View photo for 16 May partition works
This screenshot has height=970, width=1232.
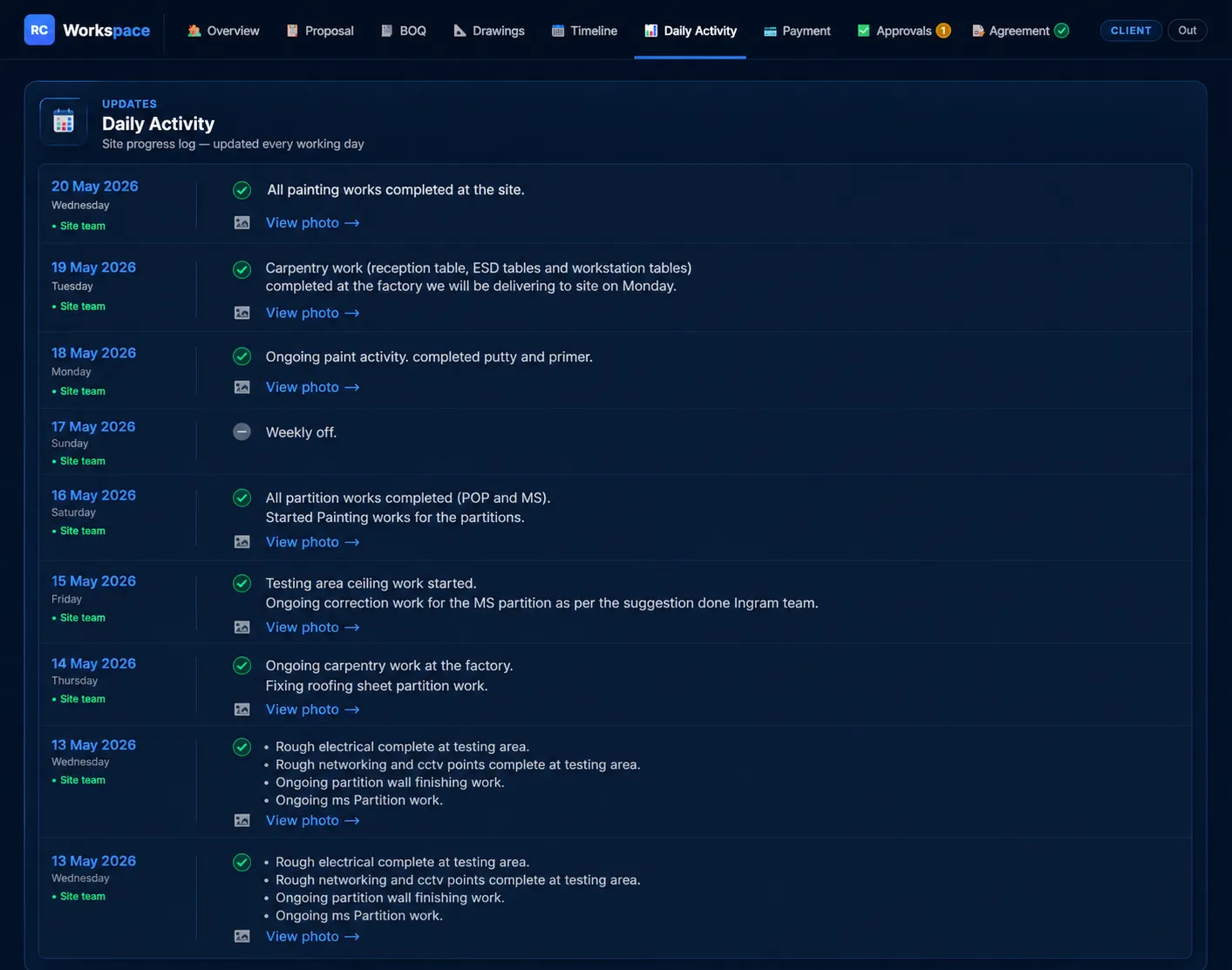pos(312,542)
